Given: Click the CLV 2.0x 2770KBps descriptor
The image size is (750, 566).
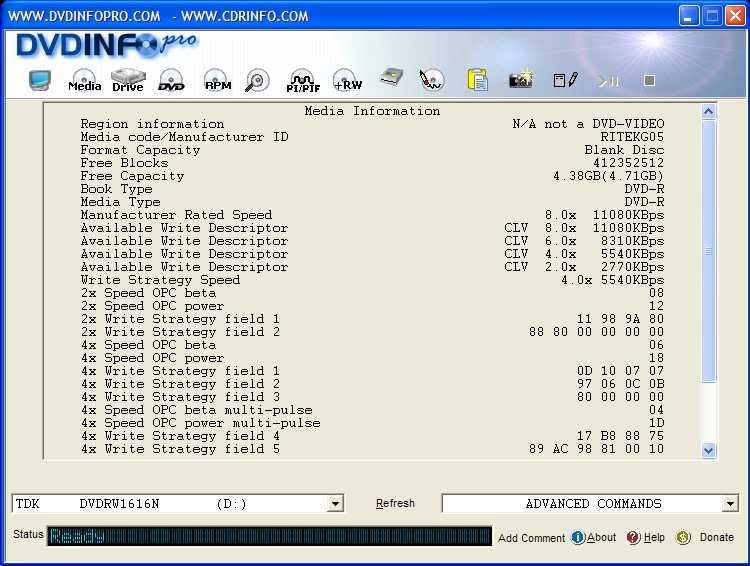Looking at the screenshot, I should [584, 267].
